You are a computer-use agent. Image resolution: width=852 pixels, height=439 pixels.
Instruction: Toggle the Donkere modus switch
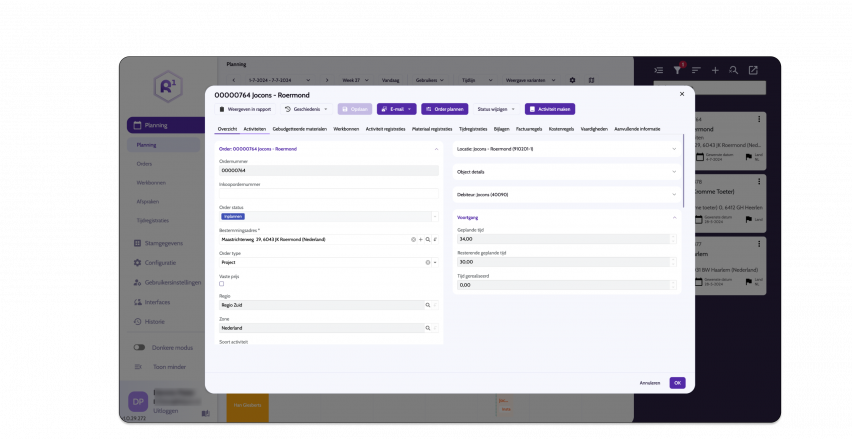click(x=140, y=347)
